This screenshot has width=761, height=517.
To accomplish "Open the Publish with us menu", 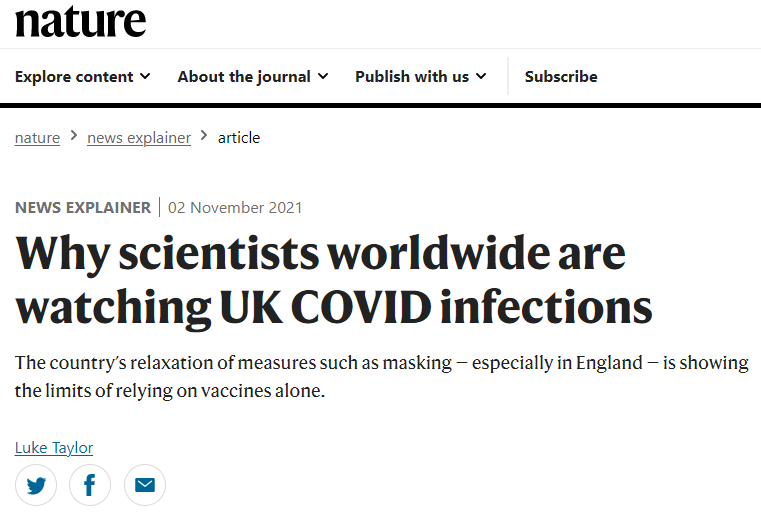I will point(421,77).
